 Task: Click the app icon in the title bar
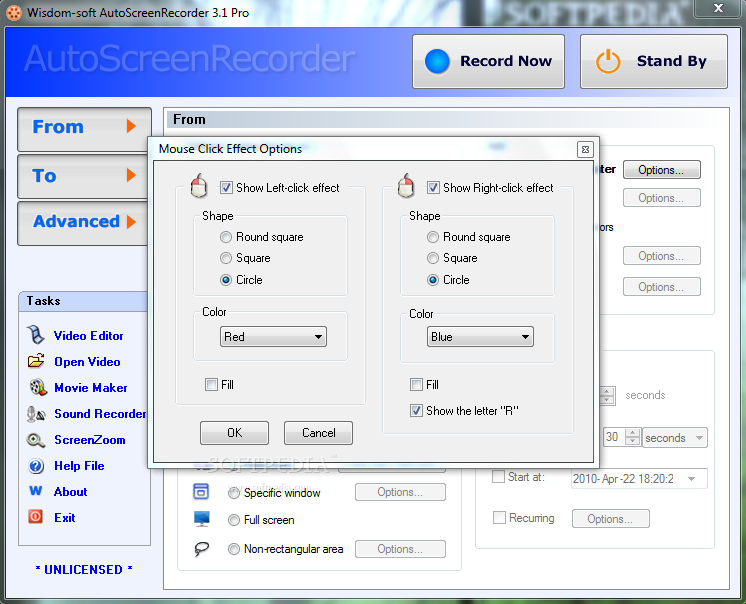[x=14, y=12]
